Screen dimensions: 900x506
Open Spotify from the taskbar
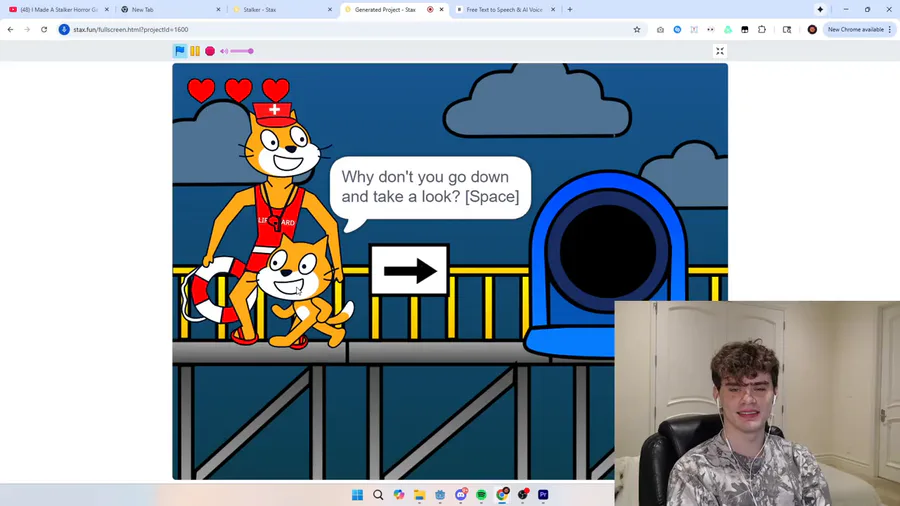point(482,495)
